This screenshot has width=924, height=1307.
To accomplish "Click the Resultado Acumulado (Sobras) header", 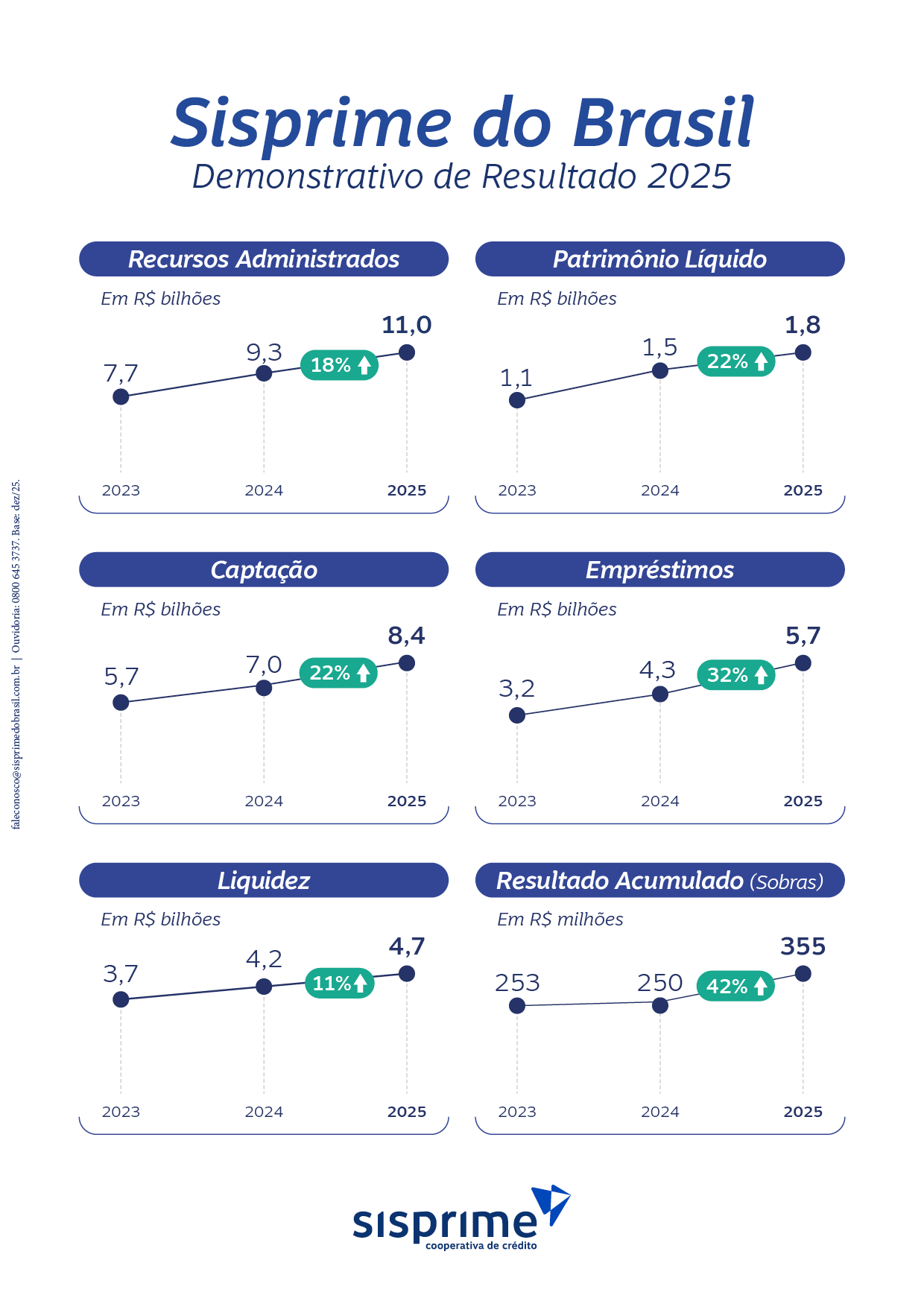I will (659, 881).
